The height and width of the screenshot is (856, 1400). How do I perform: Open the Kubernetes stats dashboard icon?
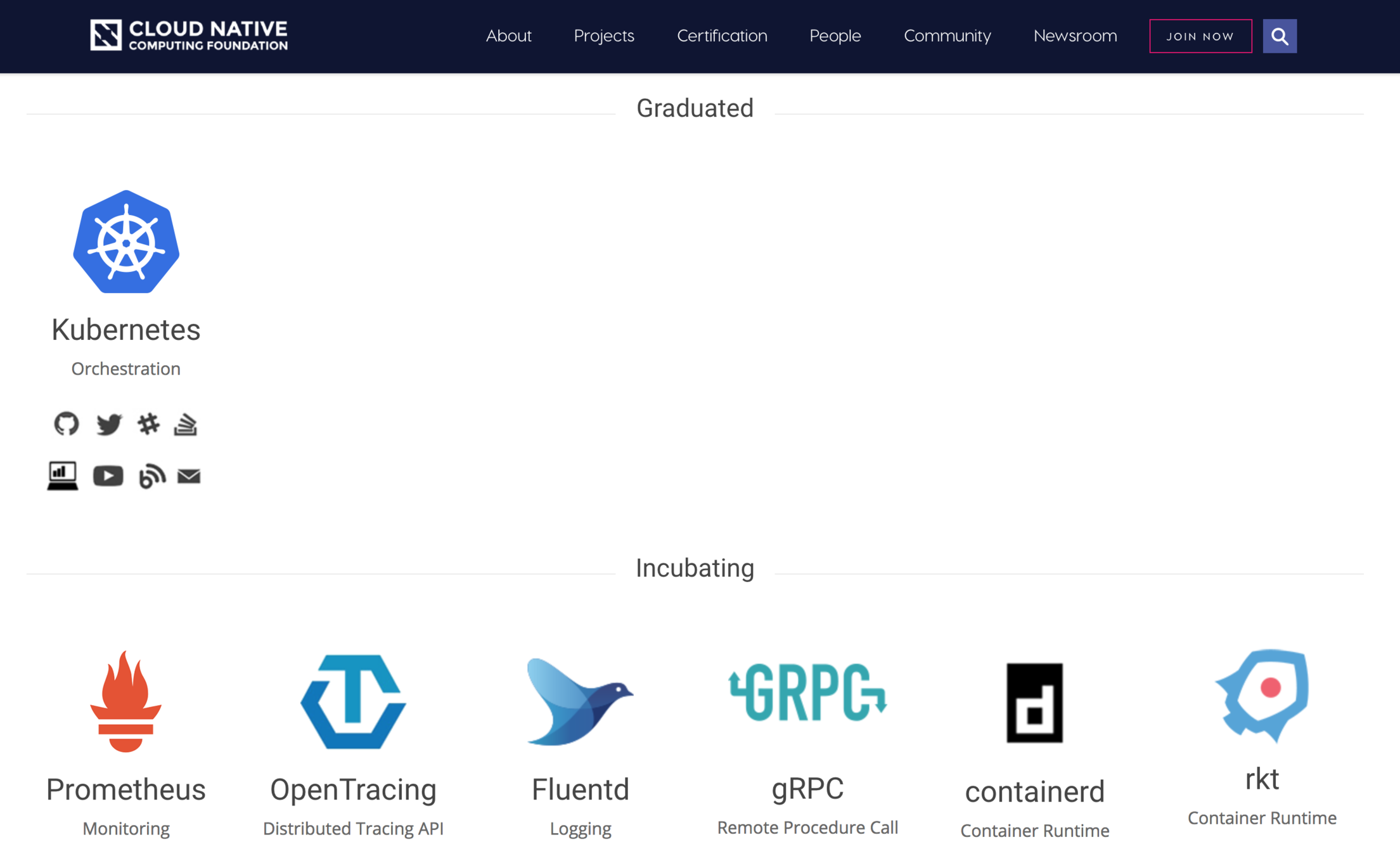pyautogui.click(x=63, y=476)
